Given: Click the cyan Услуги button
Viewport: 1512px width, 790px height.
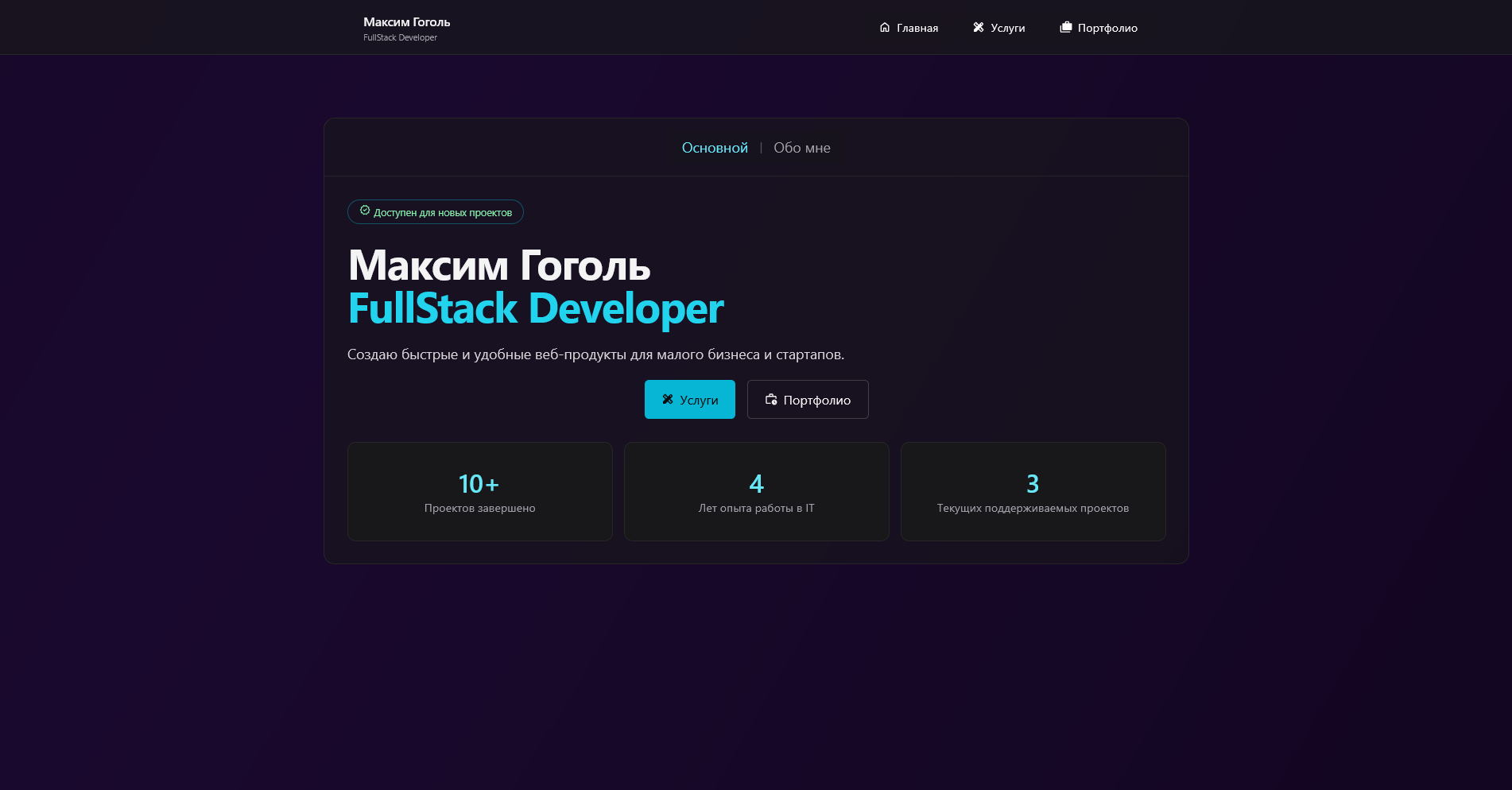Looking at the screenshot, I should pos(690,399).
